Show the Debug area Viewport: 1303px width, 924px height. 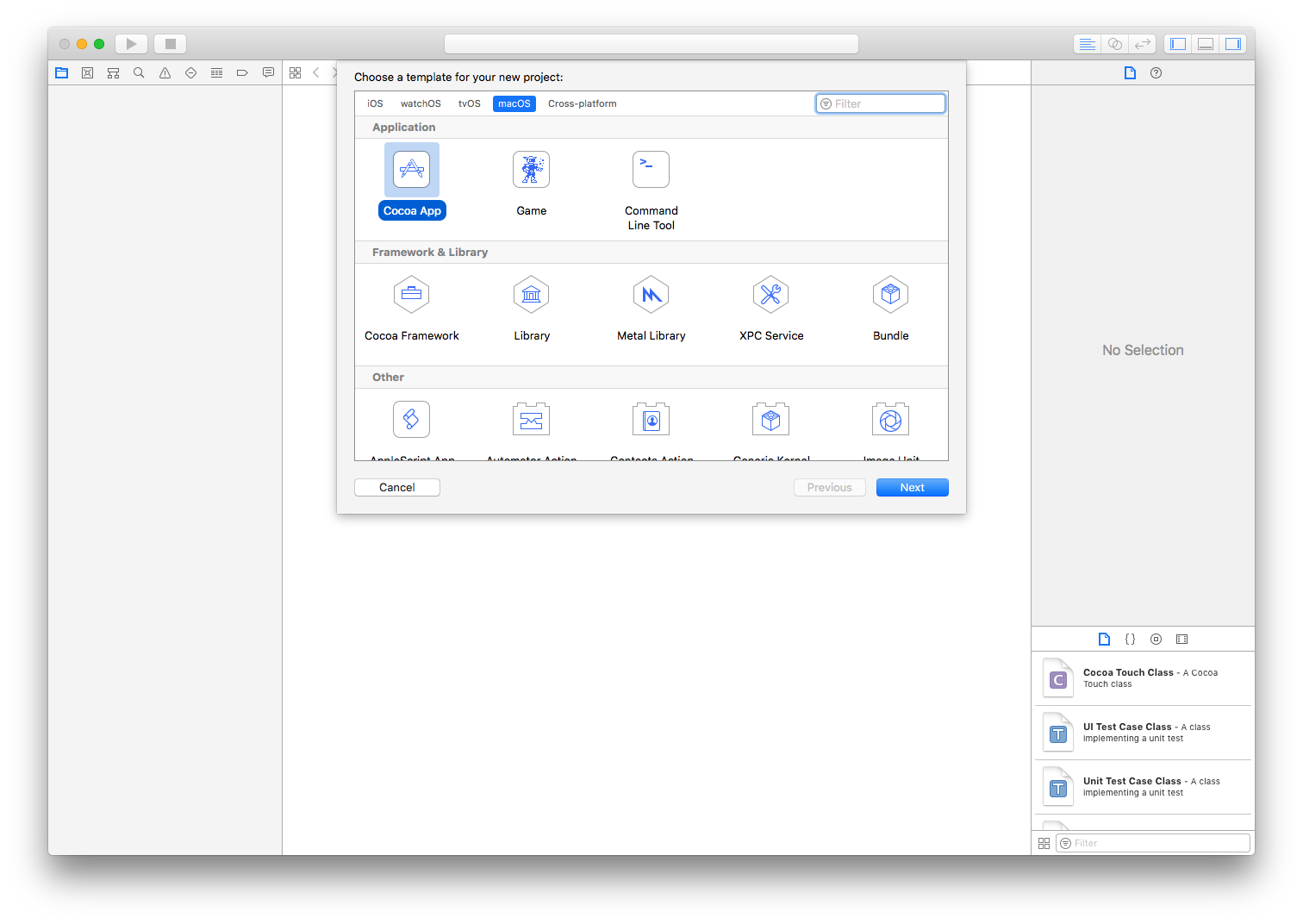point(1205,43)
